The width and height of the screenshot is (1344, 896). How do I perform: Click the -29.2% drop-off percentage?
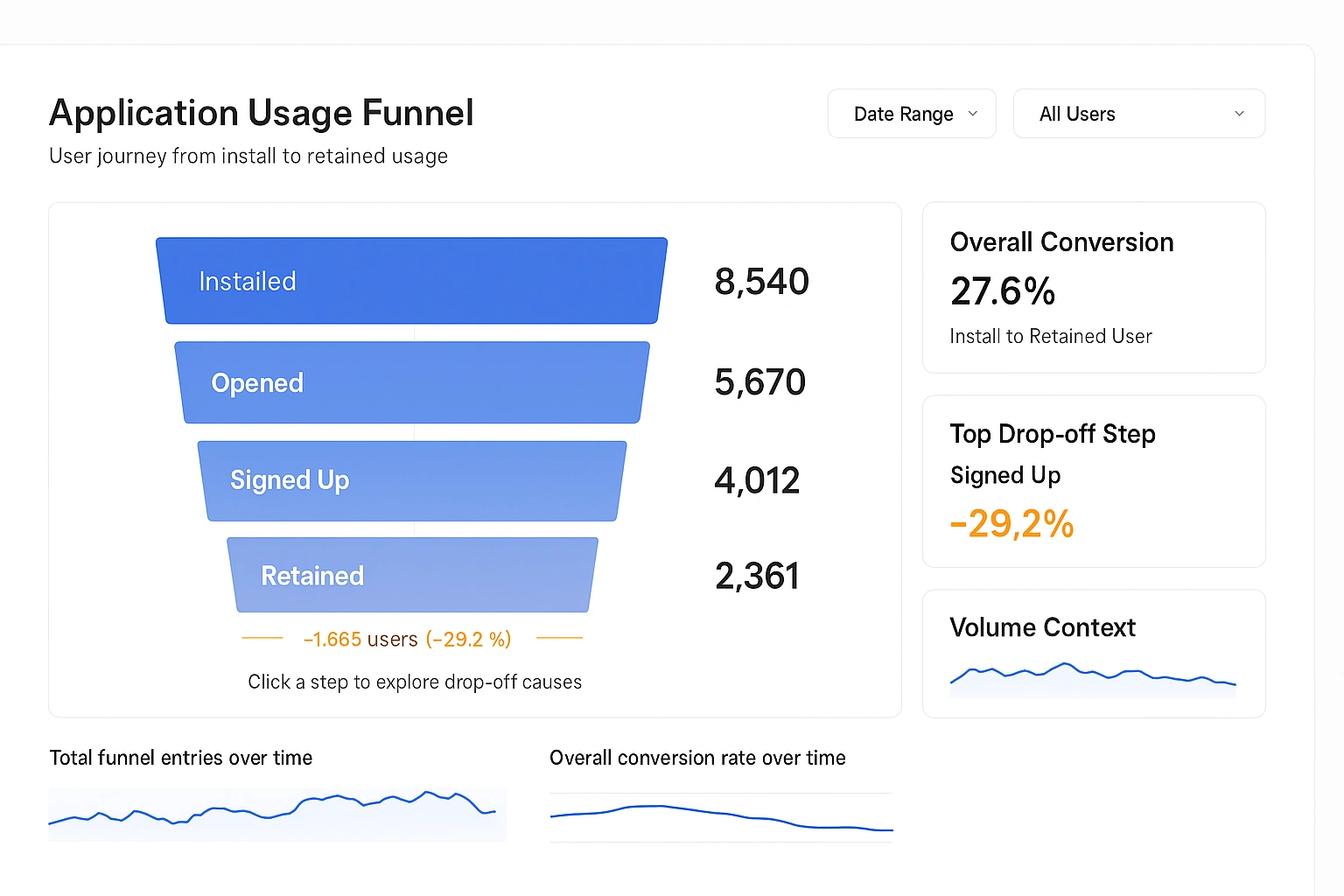coord(1011,523)
